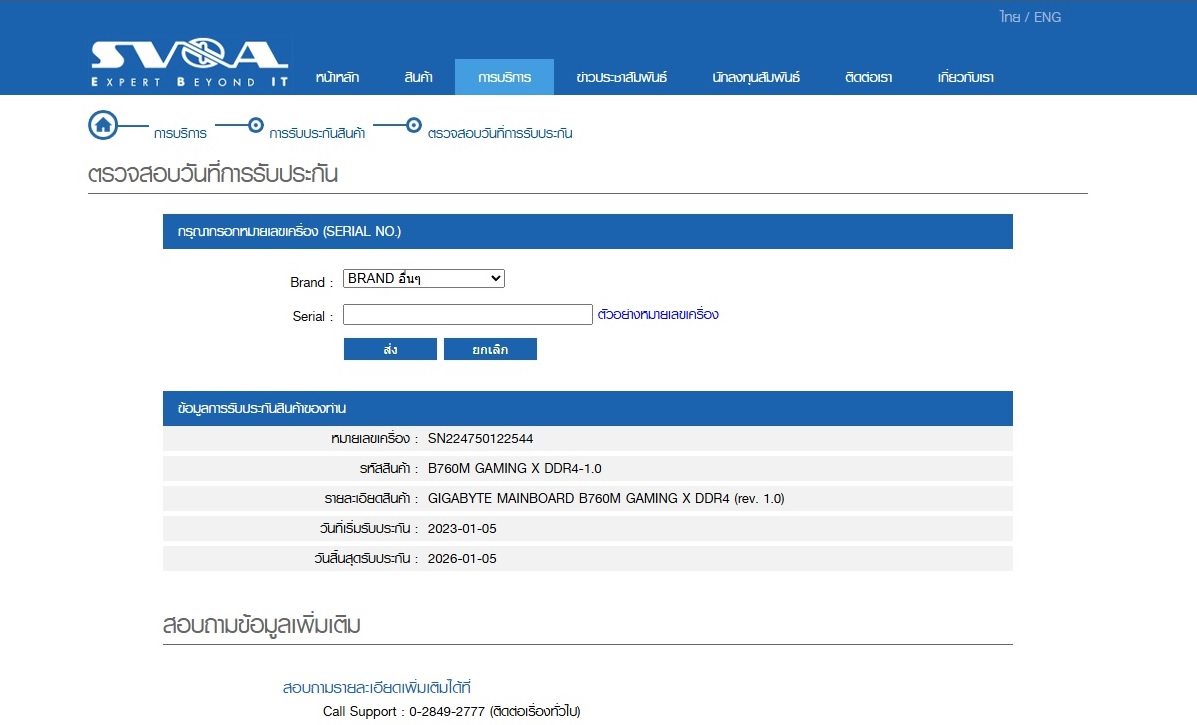
Task: Select the GIGABYTE MAINBOARD product description text
Action: click(x=606, y=498)
